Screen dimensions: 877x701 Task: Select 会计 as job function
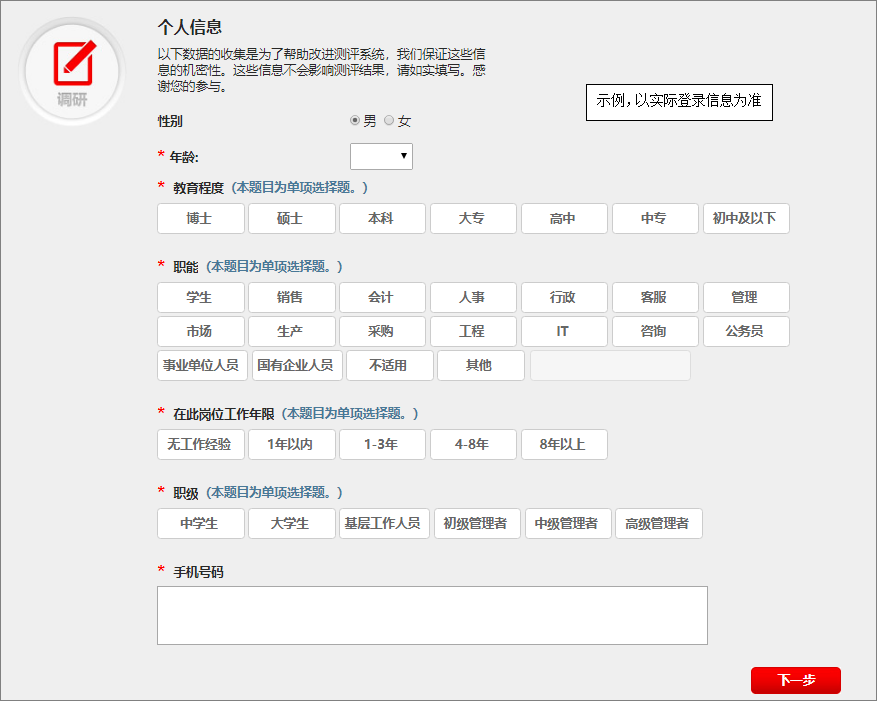point(383,297)
